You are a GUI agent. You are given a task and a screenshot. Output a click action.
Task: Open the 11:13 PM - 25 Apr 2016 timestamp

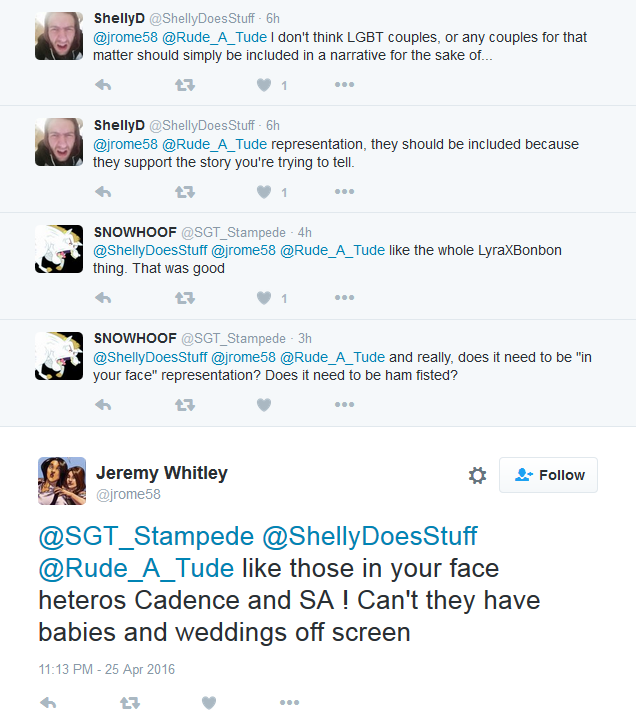point(105,669)
